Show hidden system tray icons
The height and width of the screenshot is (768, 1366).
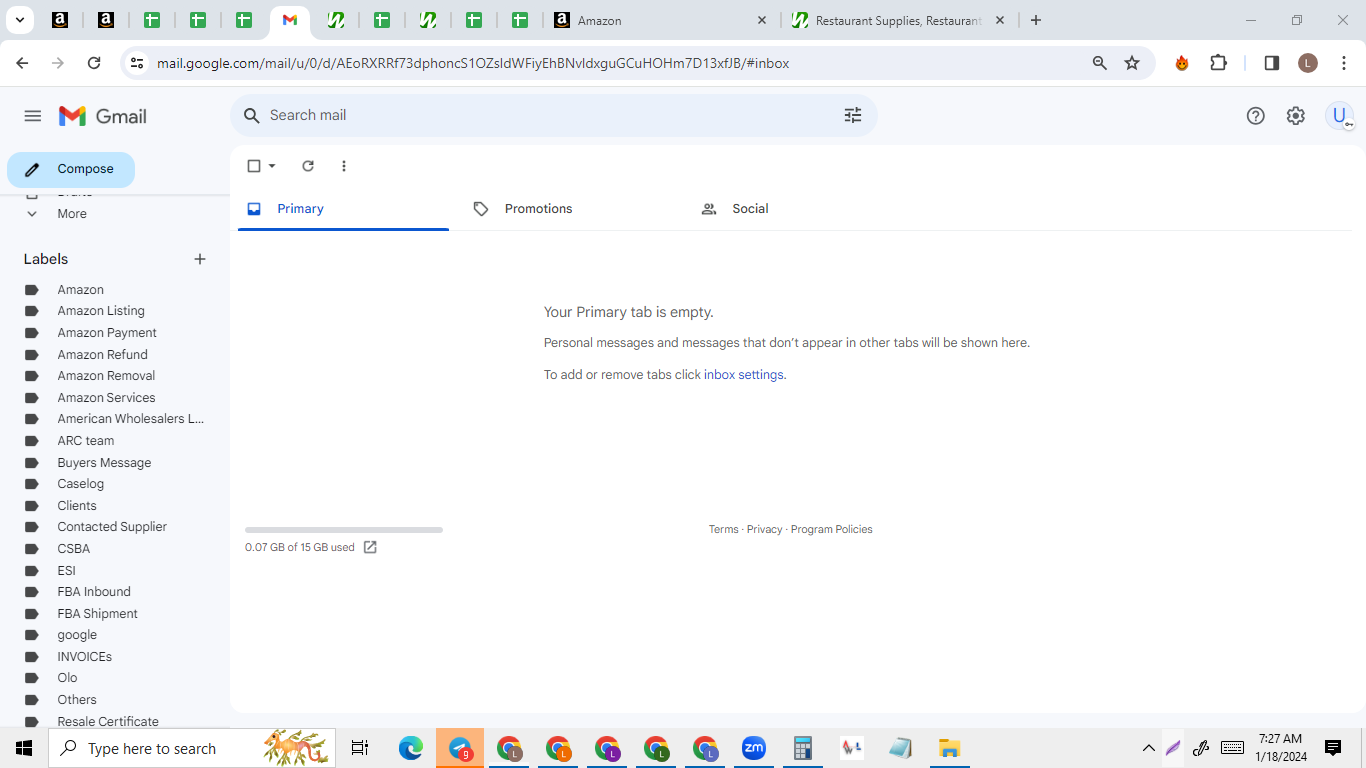pos(1149,748)
